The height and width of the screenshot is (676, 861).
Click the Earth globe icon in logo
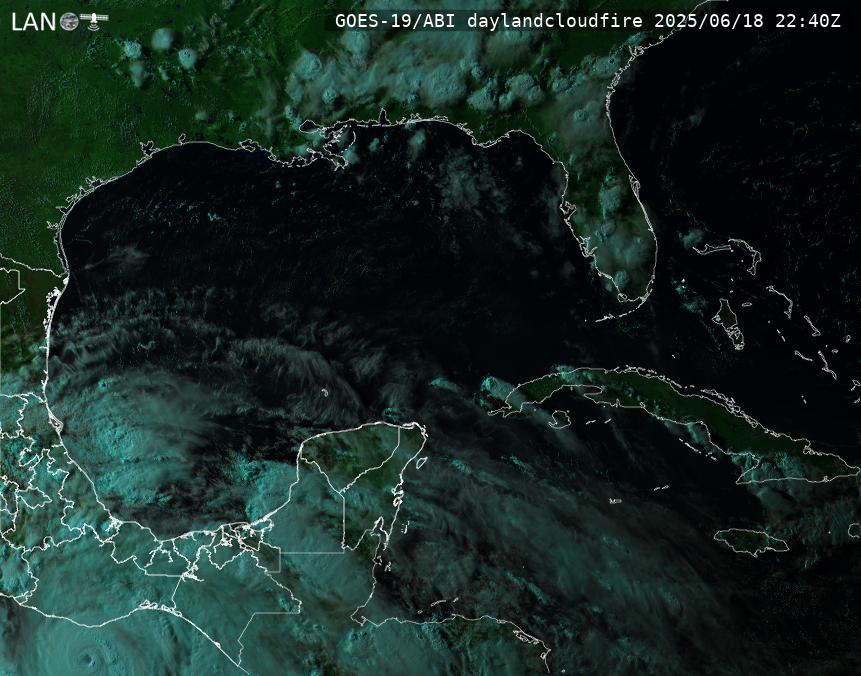[69, 21]
